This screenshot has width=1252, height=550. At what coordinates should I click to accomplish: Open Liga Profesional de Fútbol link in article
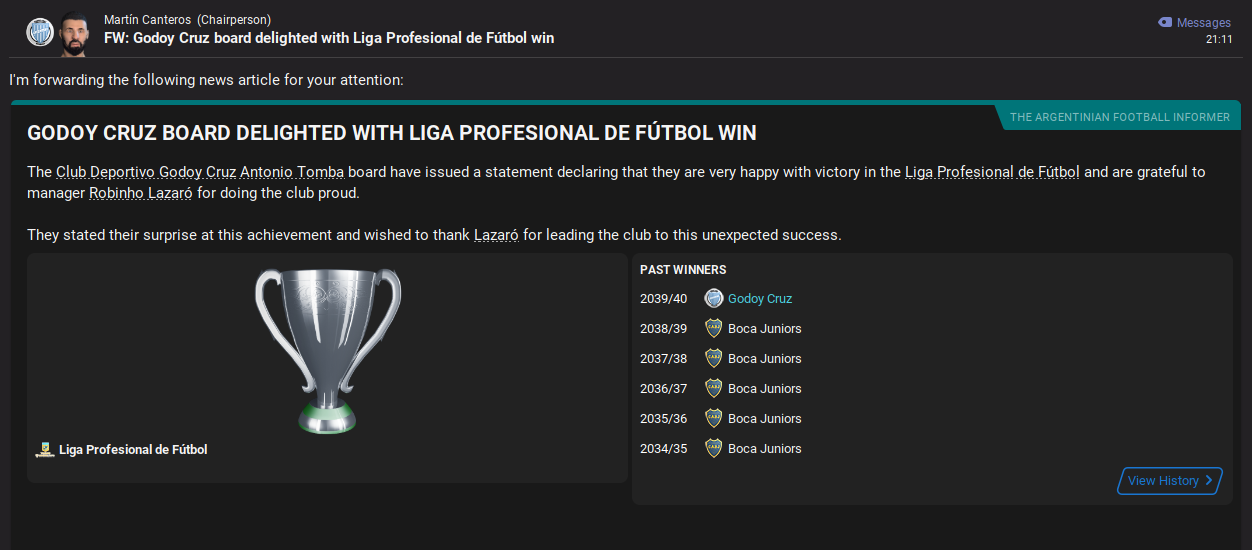[x=991, y=172]
